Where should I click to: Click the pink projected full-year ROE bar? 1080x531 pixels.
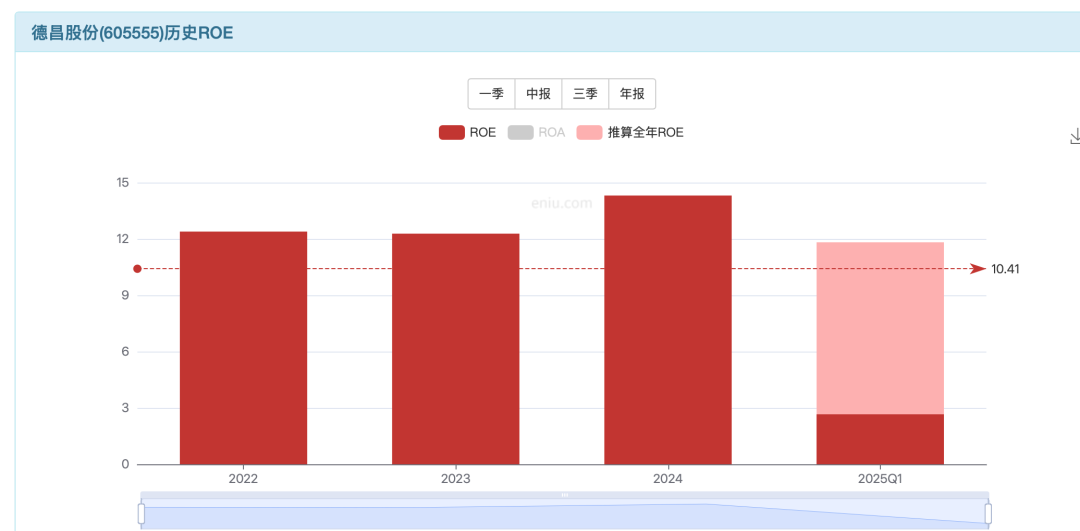tap(880, 328)
